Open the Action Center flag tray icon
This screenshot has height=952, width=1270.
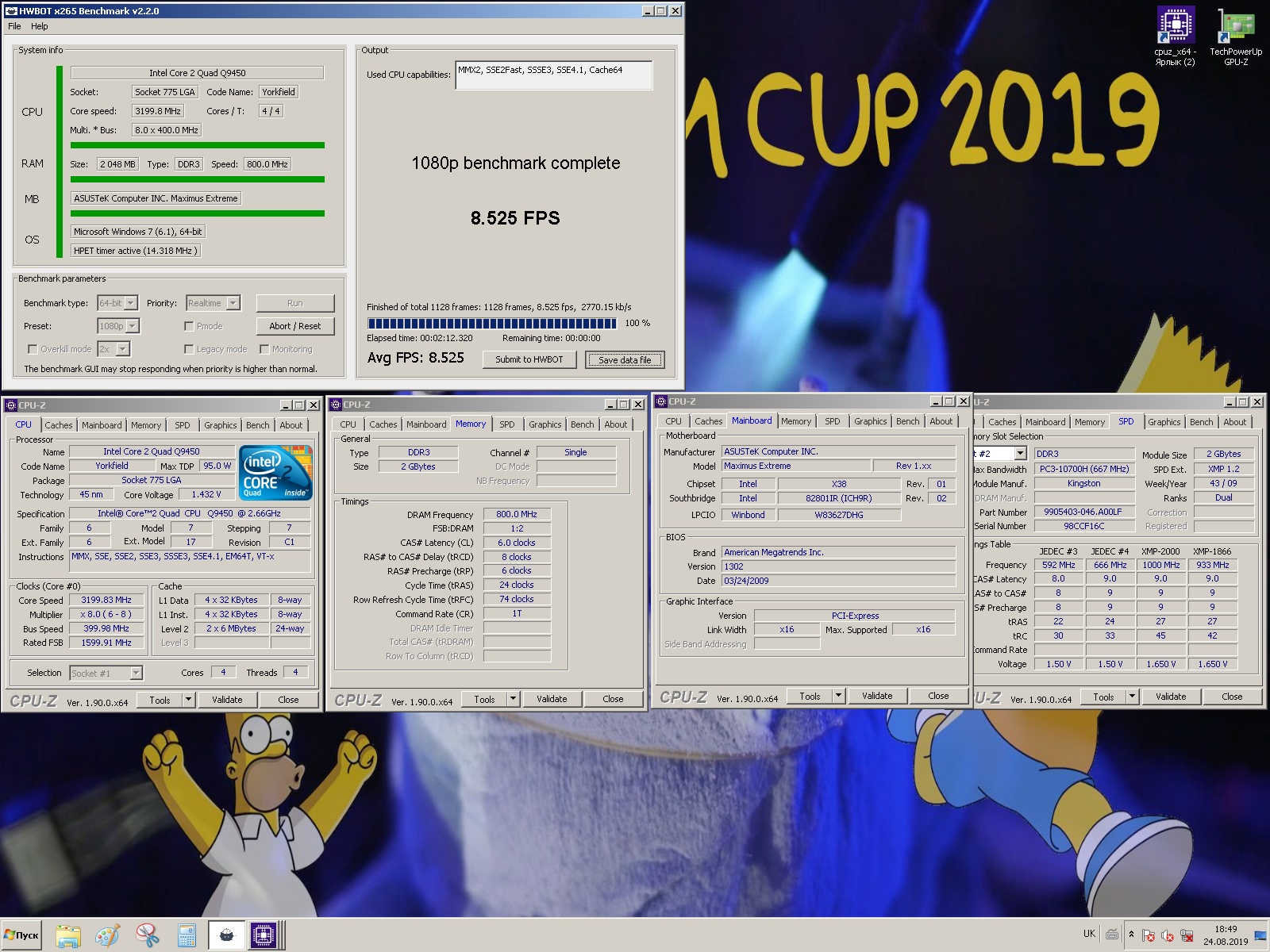click(1149, 935)
